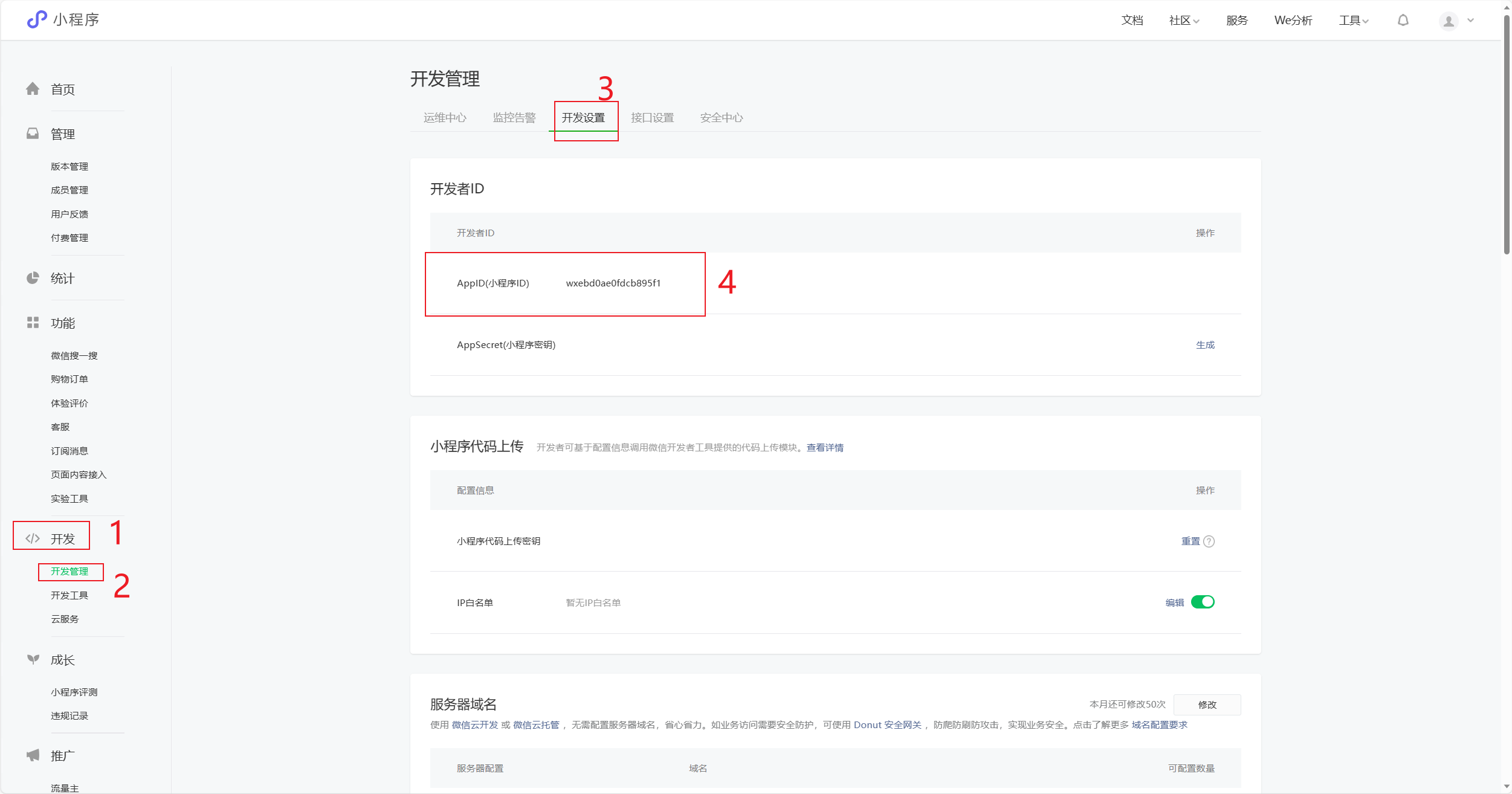Open 违规记录 in the sidebar
This screenshot has width=1512, height=794.
pyautogui.click(x=69, y=716)
